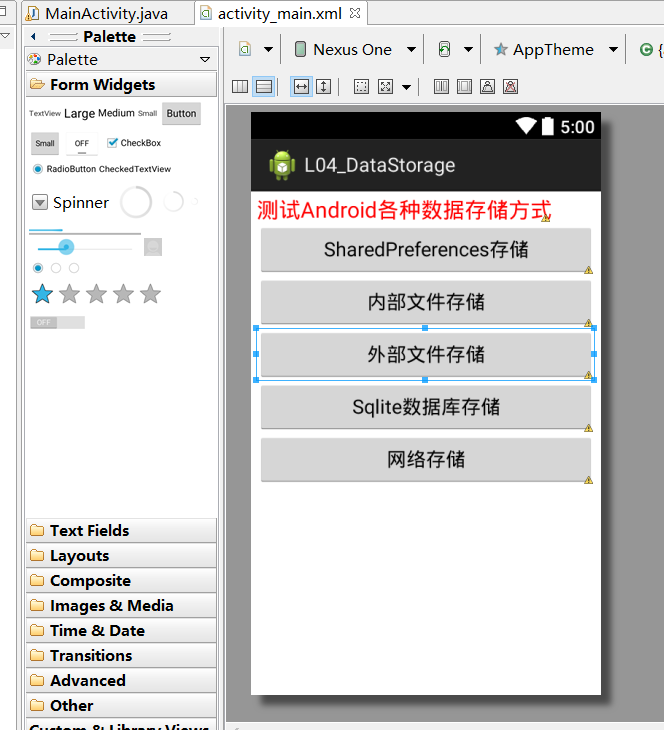Viewport: 664px width, 730px height.
Task: Expand the Other category
Action: click(x=121, y=705)
